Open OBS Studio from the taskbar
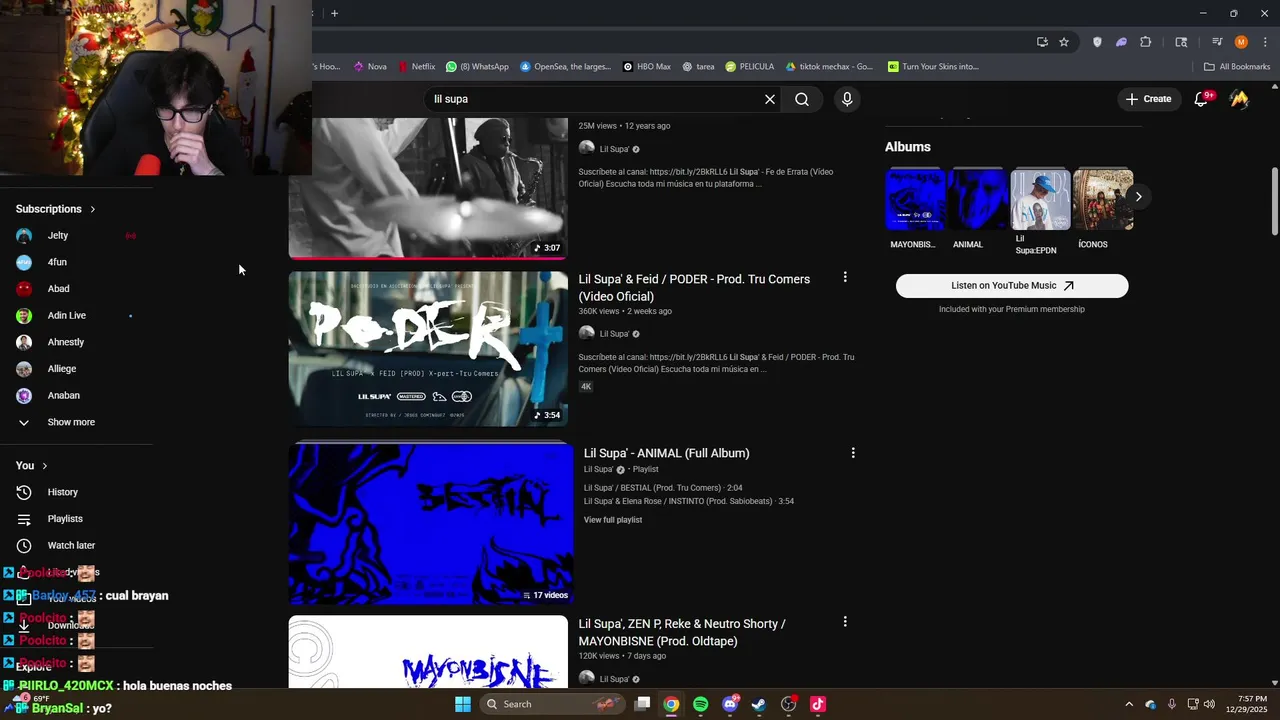The height and width of the screenshot is (720, 1280). point(788,704)
